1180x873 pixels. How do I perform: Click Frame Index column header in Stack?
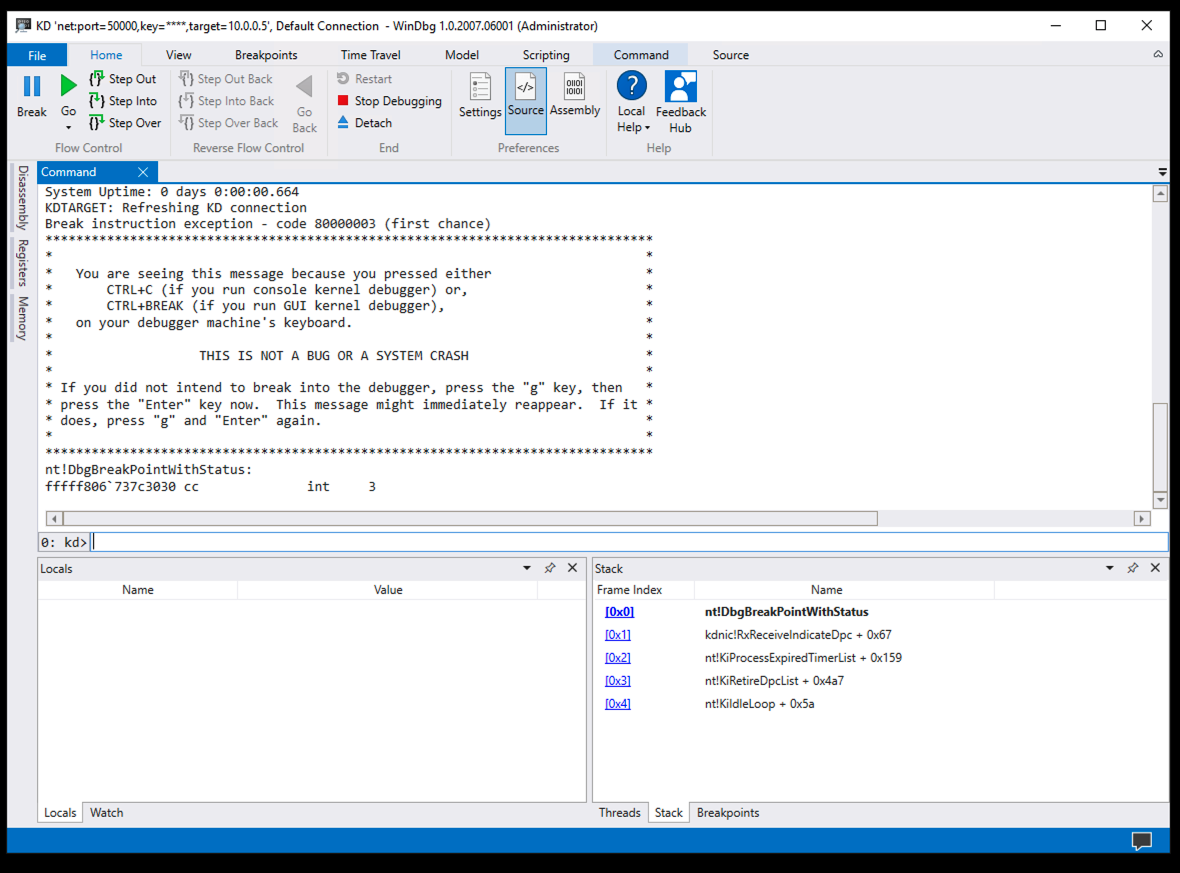tap(629, 590)
